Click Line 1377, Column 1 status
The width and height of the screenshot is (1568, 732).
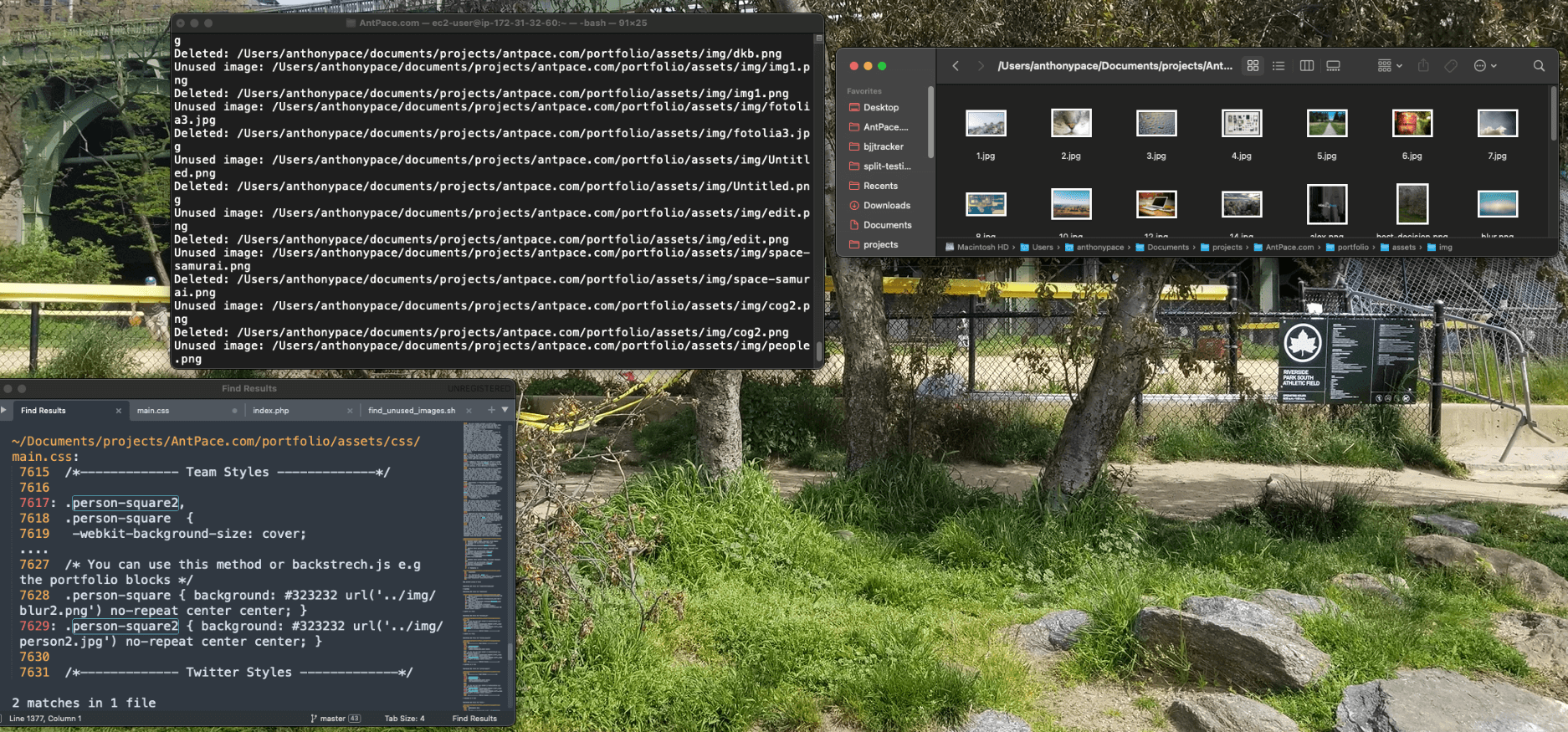click(45, 719)
